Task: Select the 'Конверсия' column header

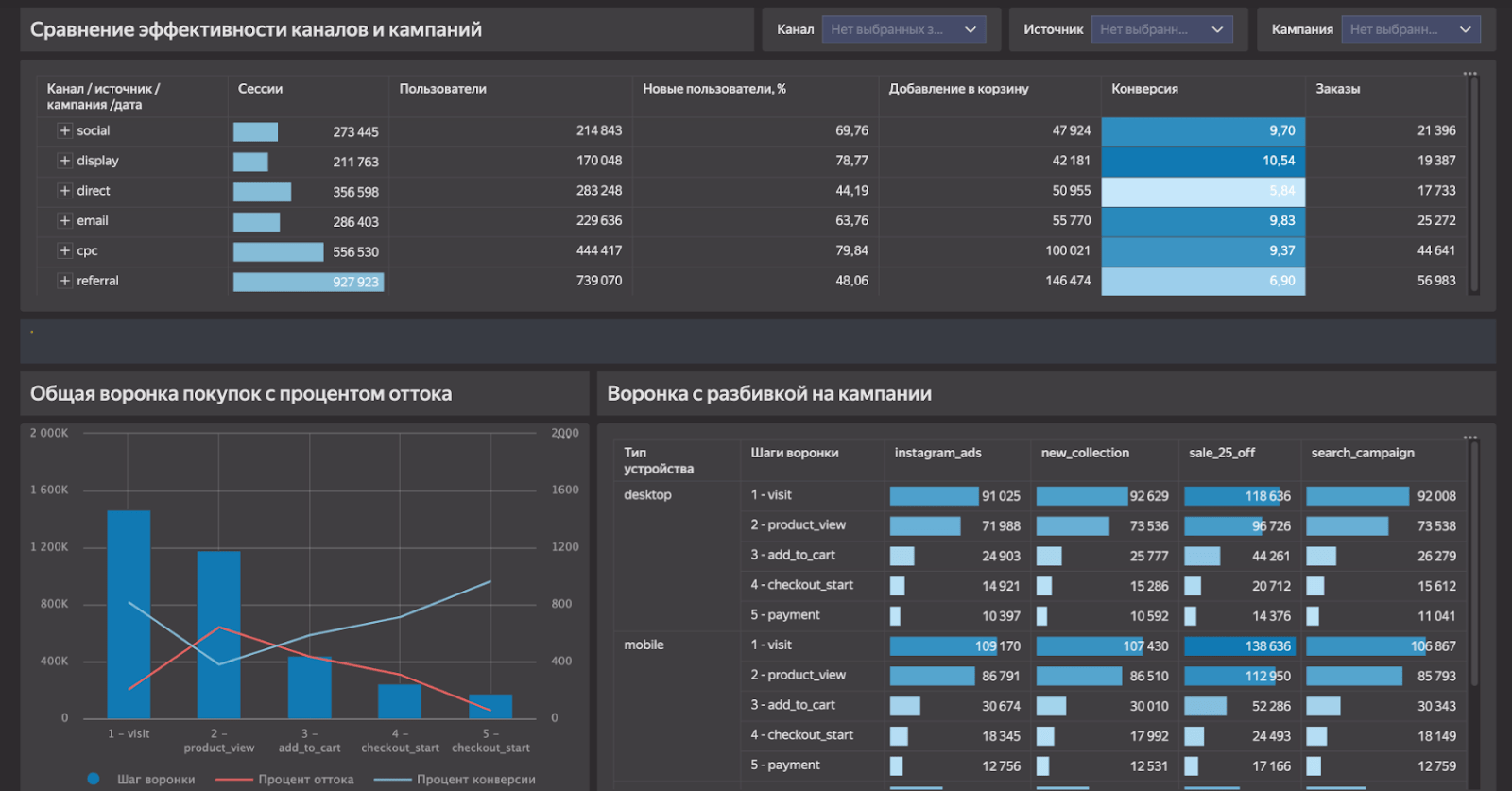Action: [1144, 89]
